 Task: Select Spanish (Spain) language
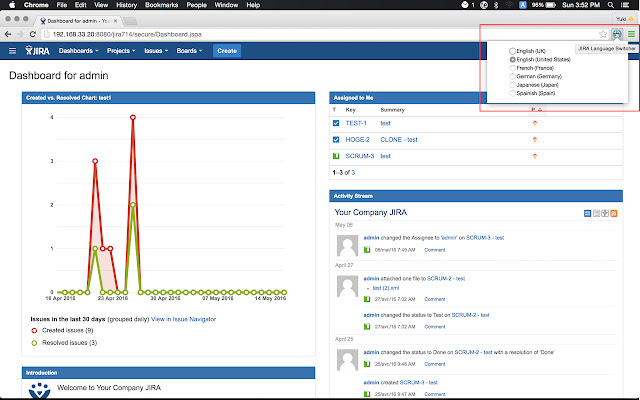[x=512, y=93]
